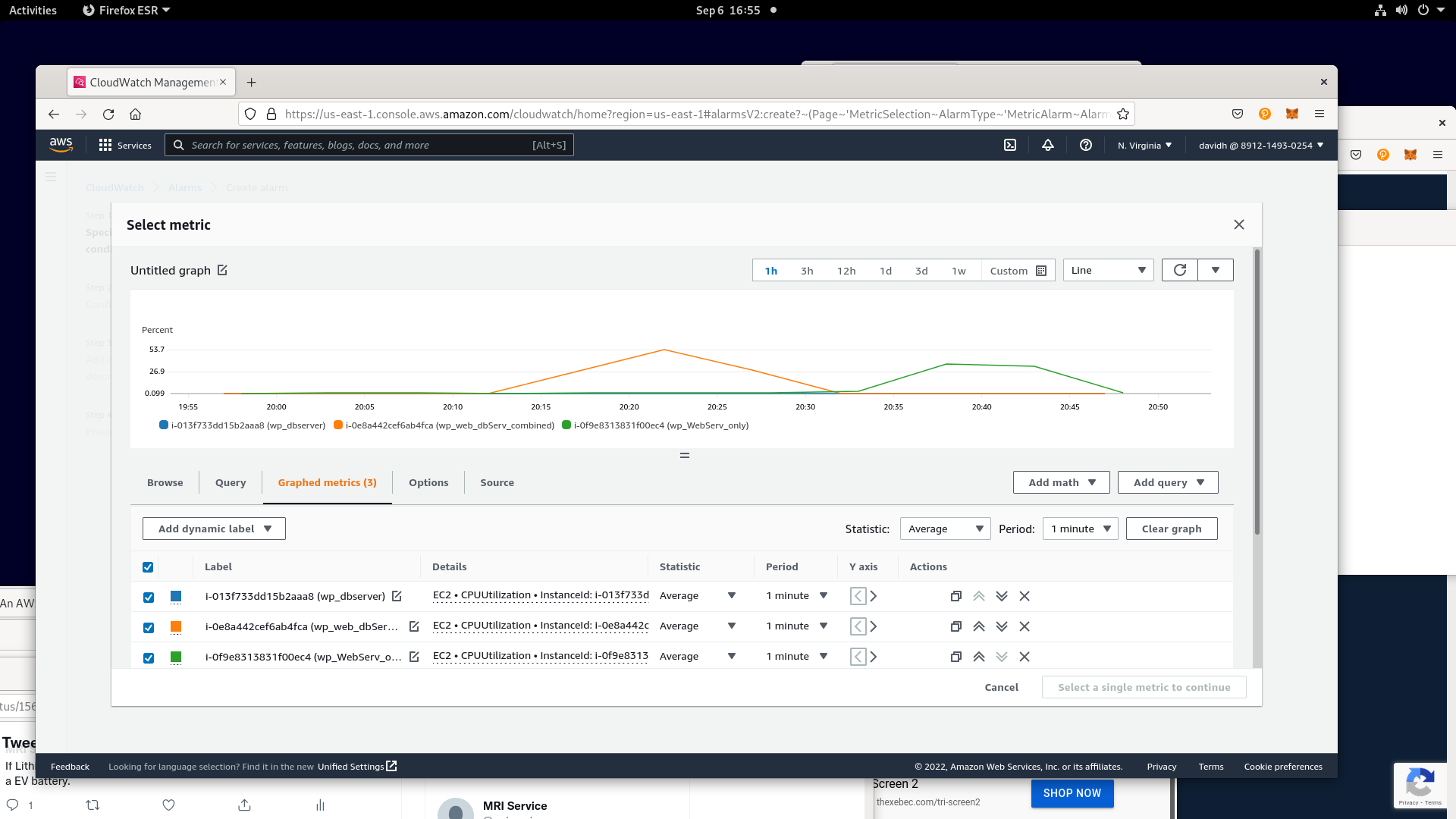Open the Line graph type dropdown

[x=1108, y=270]
